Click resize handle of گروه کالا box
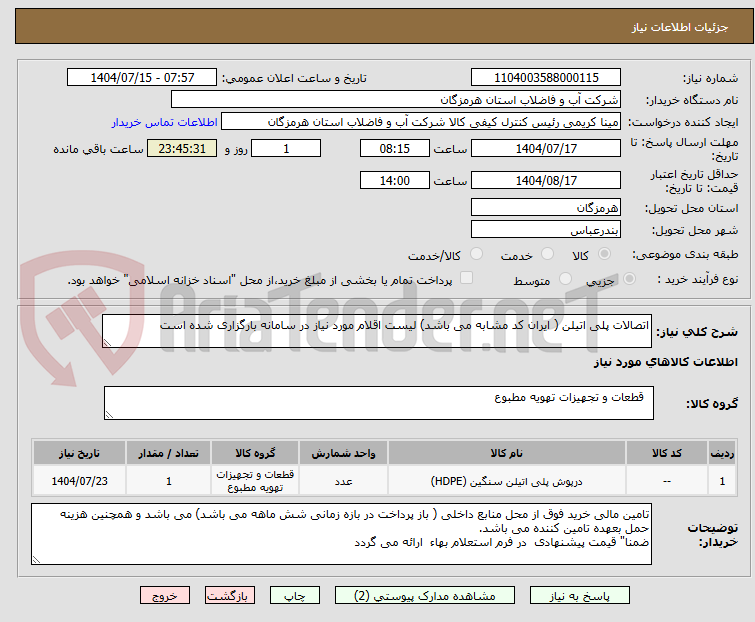The height and width of the screenshot is (622, 755). [109, 415]
